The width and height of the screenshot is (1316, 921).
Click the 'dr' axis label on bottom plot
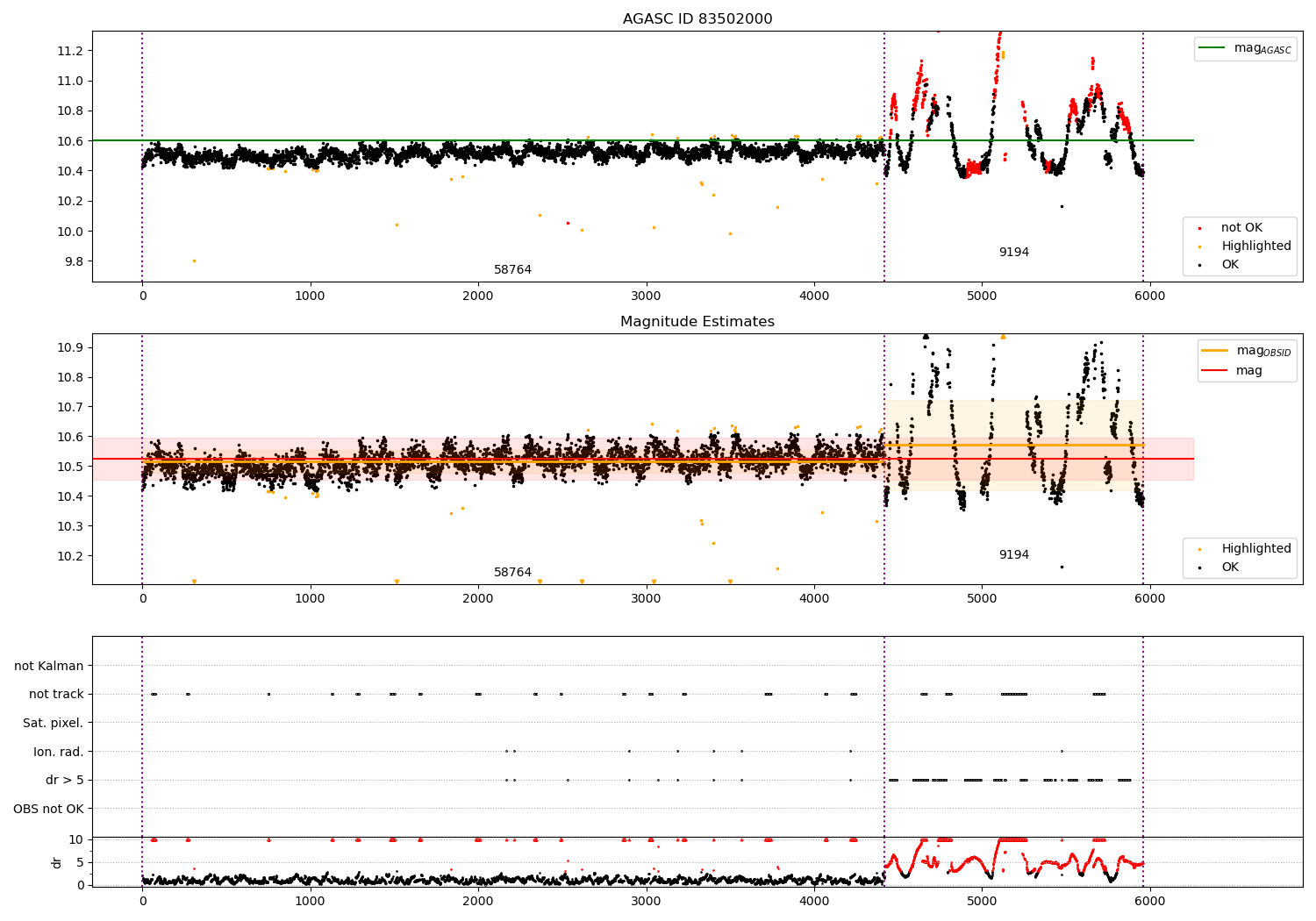click(x=57, y=862)
